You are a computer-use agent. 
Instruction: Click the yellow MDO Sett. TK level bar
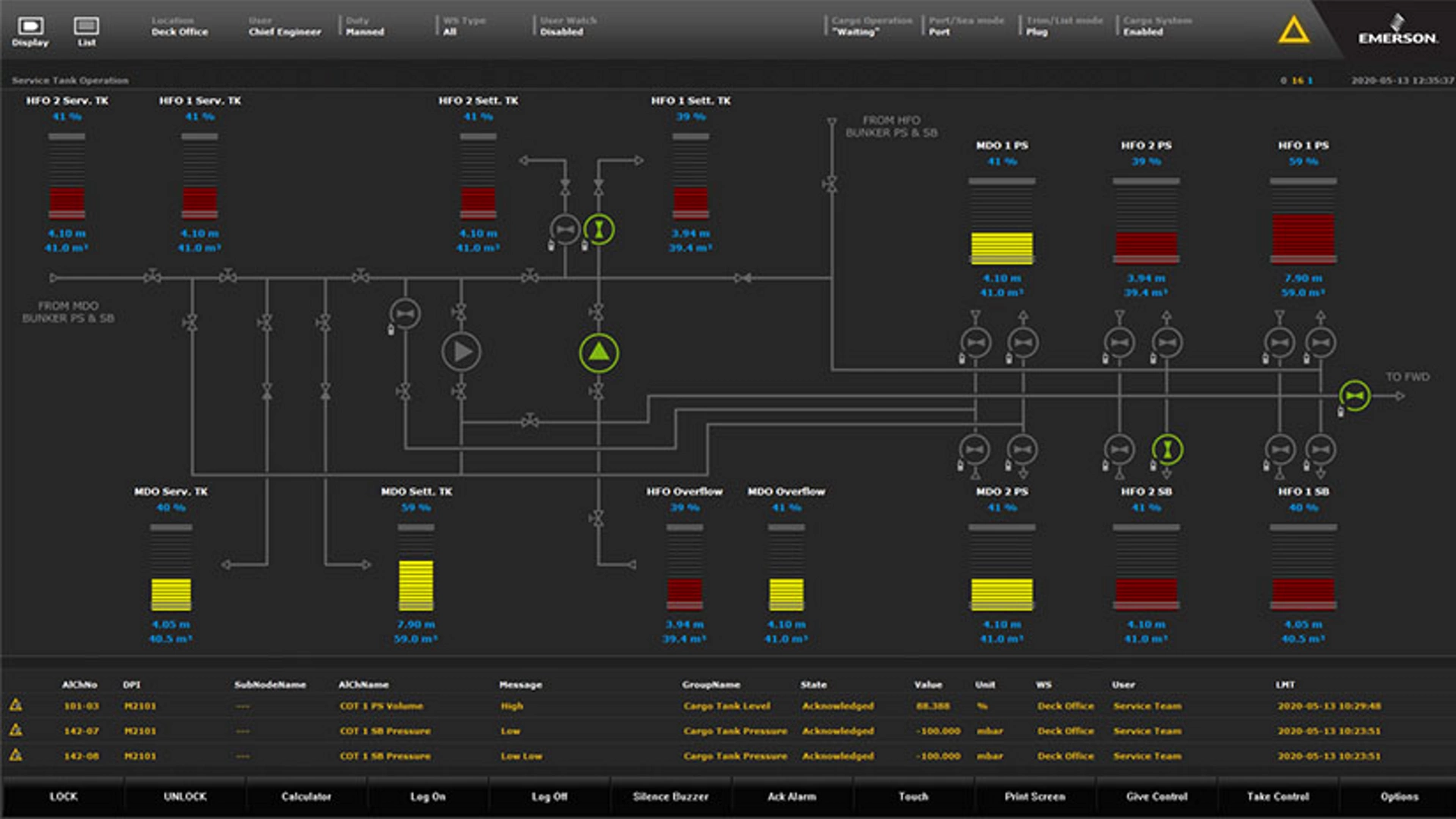(416, 585)
